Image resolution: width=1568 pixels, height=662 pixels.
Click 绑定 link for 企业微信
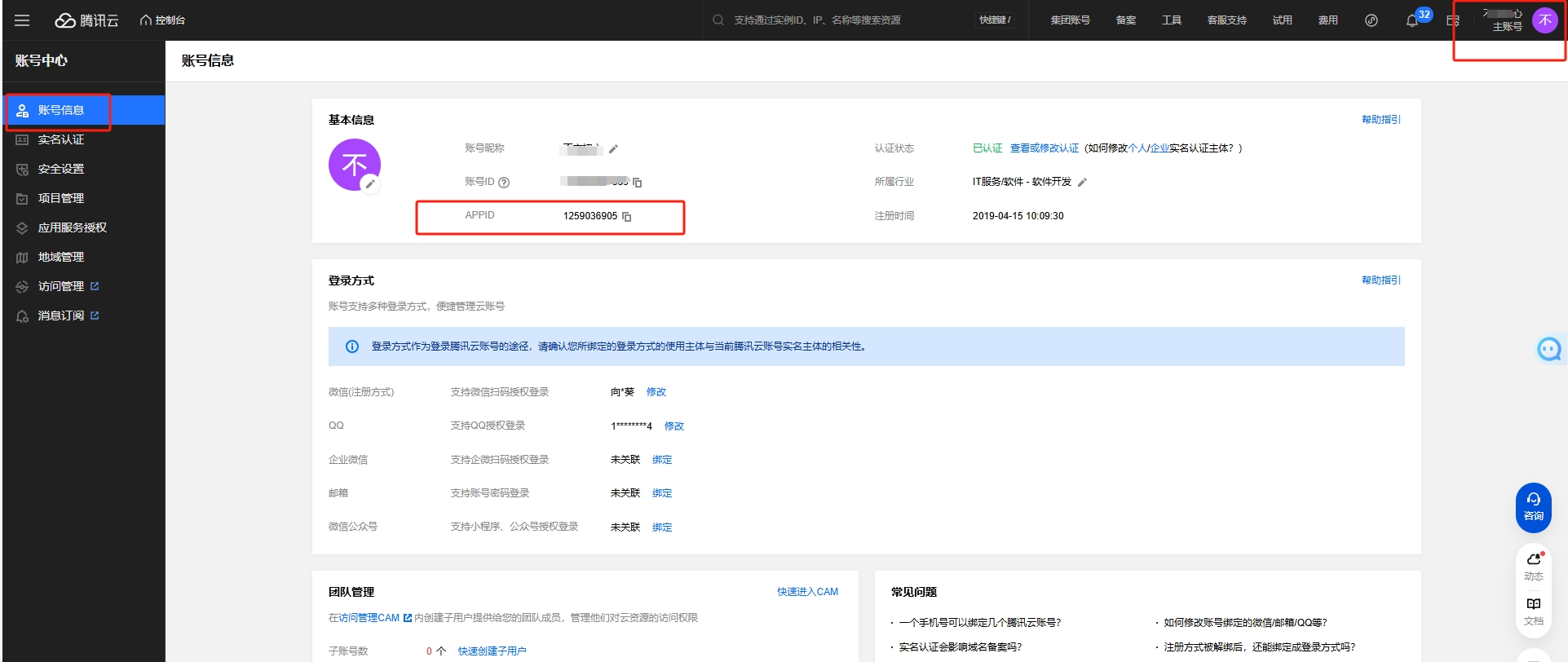[662, 460]
